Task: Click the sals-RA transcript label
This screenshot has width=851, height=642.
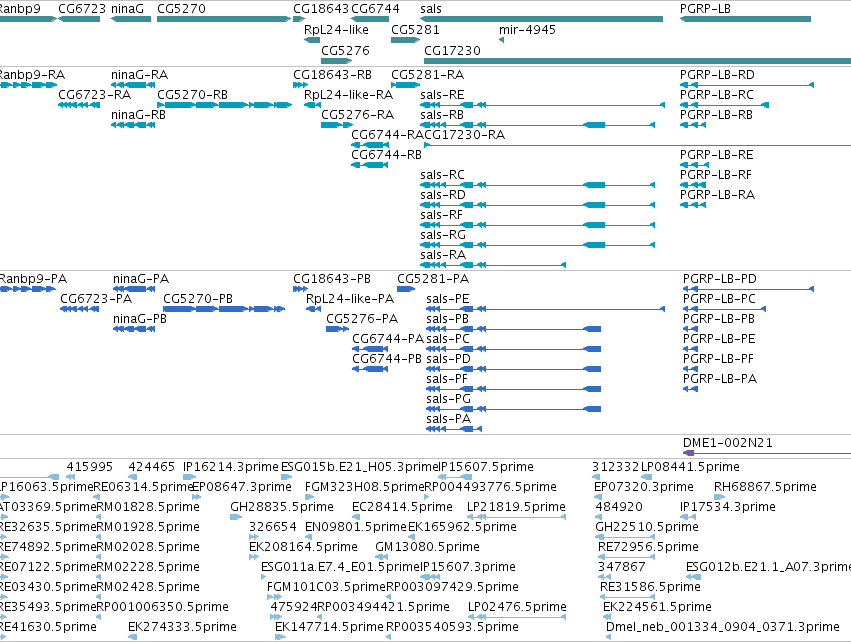Action: click(443, 255)
